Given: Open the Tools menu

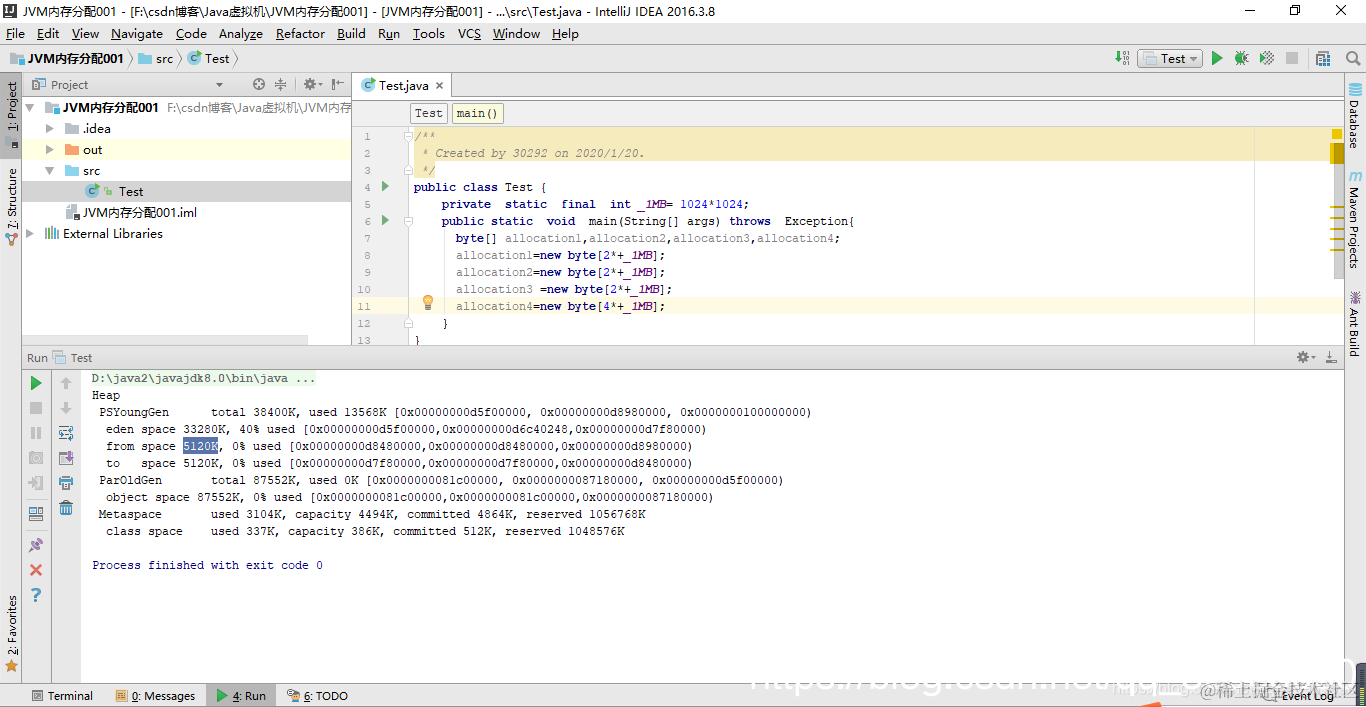Looking at the screenshot, I should point(428,33).
